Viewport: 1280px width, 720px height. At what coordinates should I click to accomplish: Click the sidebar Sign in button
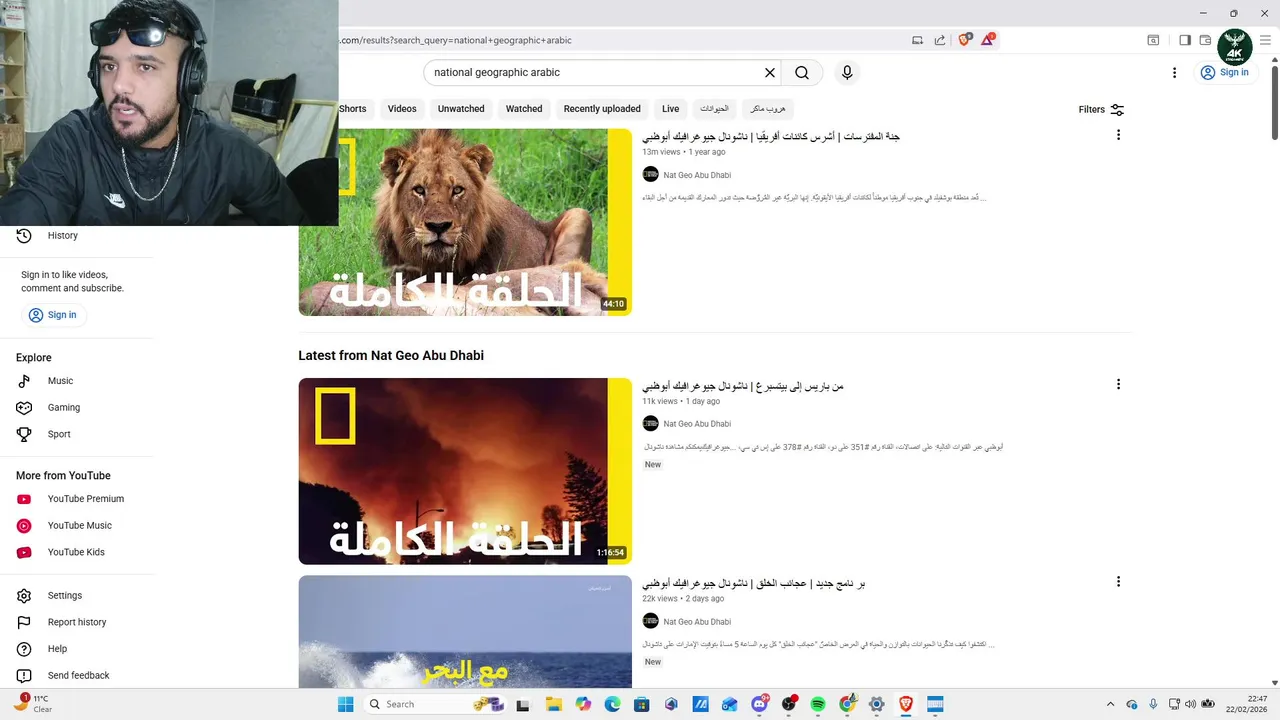click(x=53, y=315)
